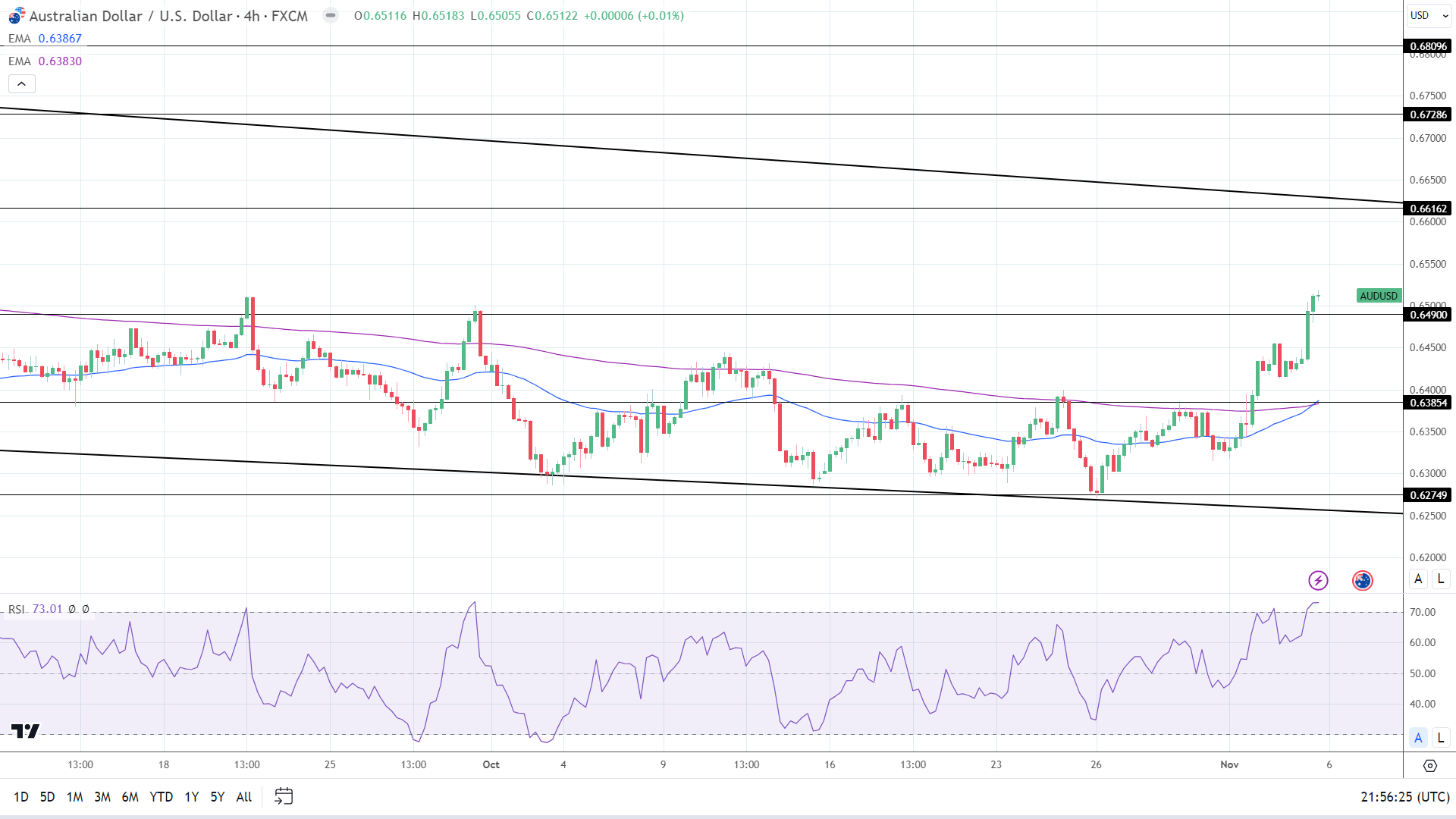Click the purple lightning event marker icon
The width and height of the screenshot is (1456, 819).
1318,581
